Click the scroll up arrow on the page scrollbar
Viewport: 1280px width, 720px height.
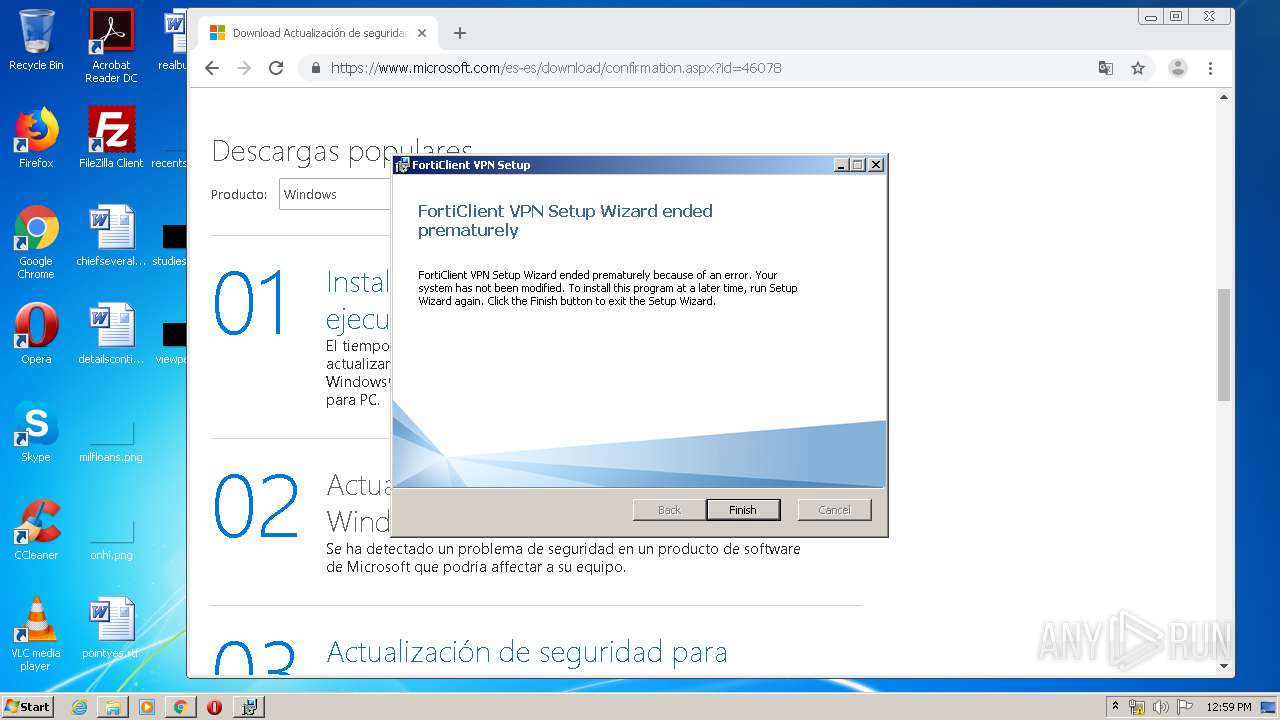click(1223, 97)
